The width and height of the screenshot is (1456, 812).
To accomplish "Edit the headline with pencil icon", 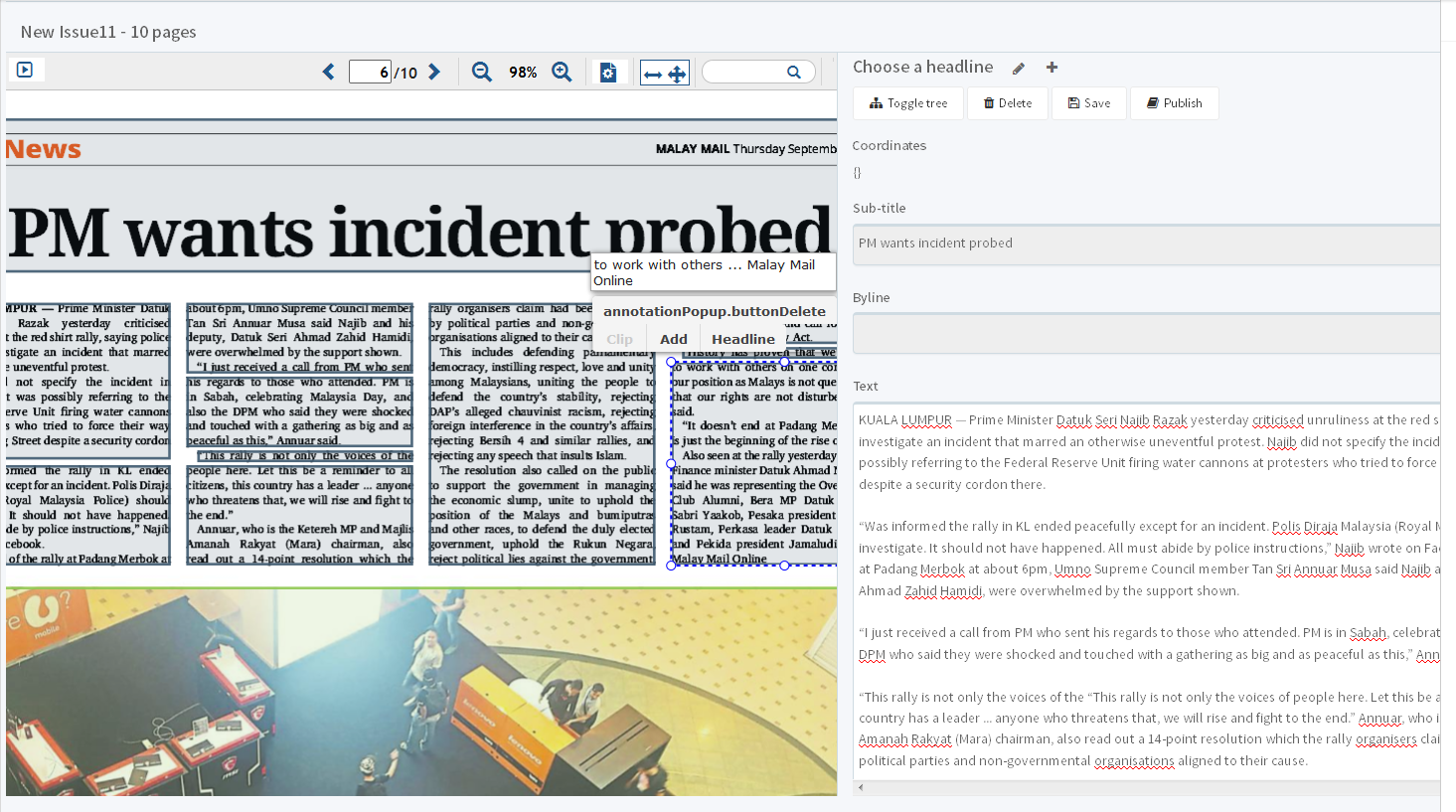I will point(1019,68).
